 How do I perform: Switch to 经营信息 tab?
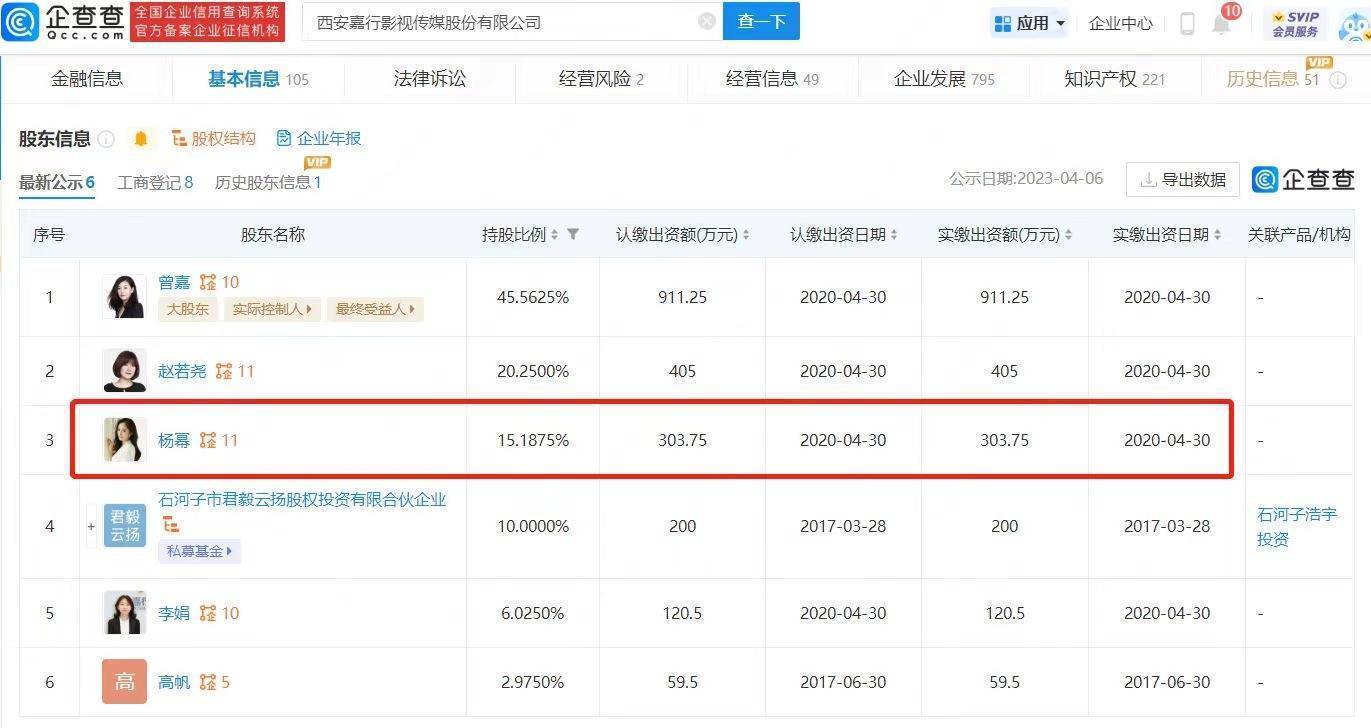coord(772,79)
